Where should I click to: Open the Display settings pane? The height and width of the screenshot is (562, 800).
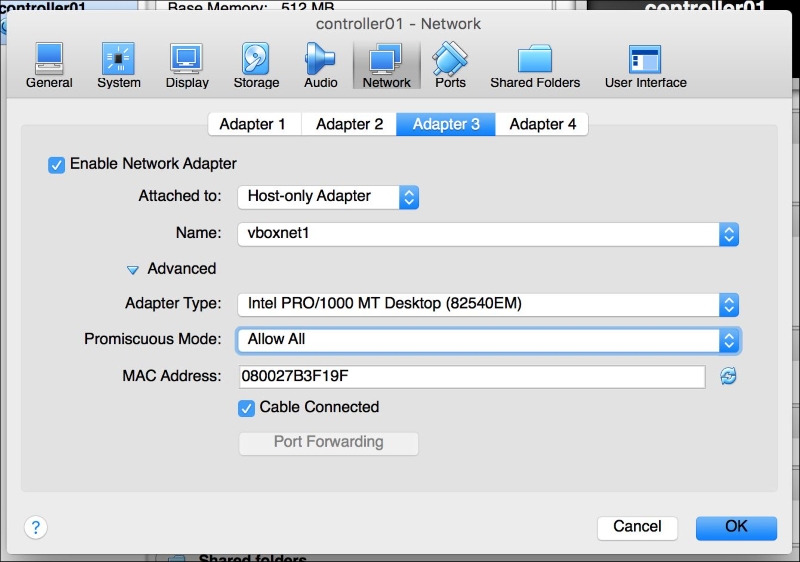click(x=187, y=65)
